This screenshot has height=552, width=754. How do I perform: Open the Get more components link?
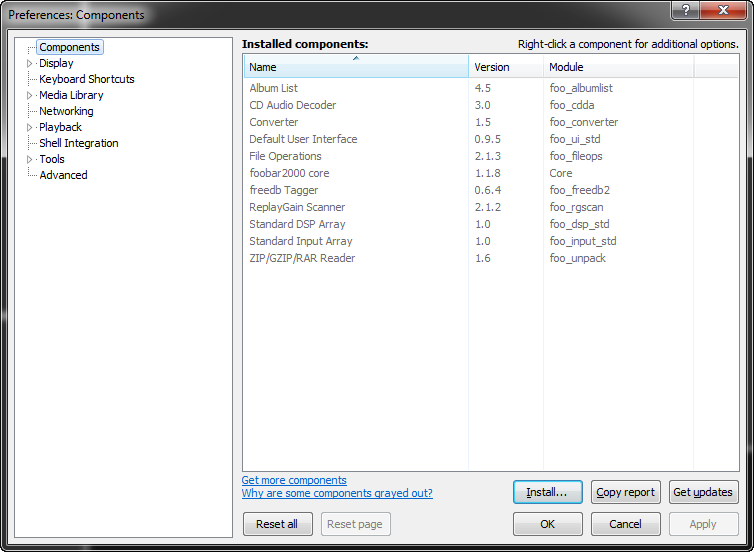pos(294,480)
